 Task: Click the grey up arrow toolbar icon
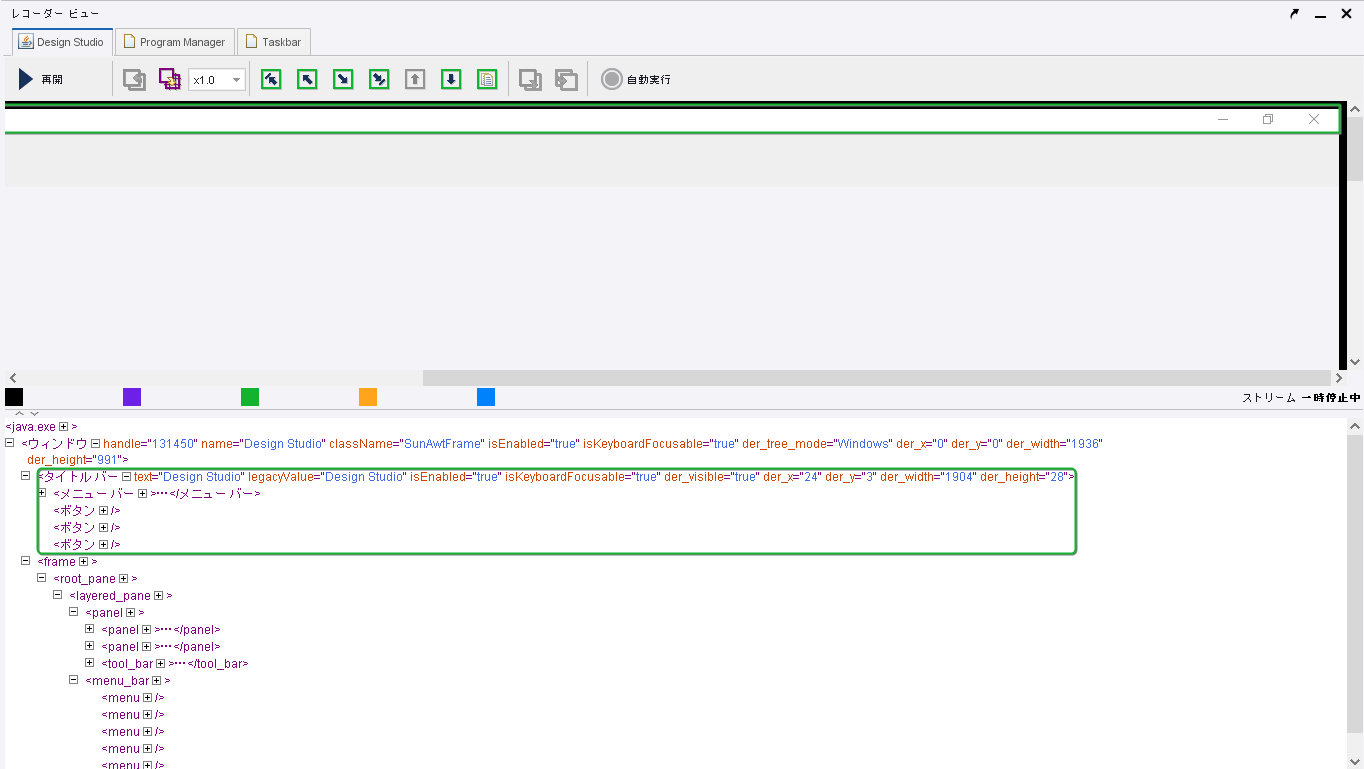point(415,79)
